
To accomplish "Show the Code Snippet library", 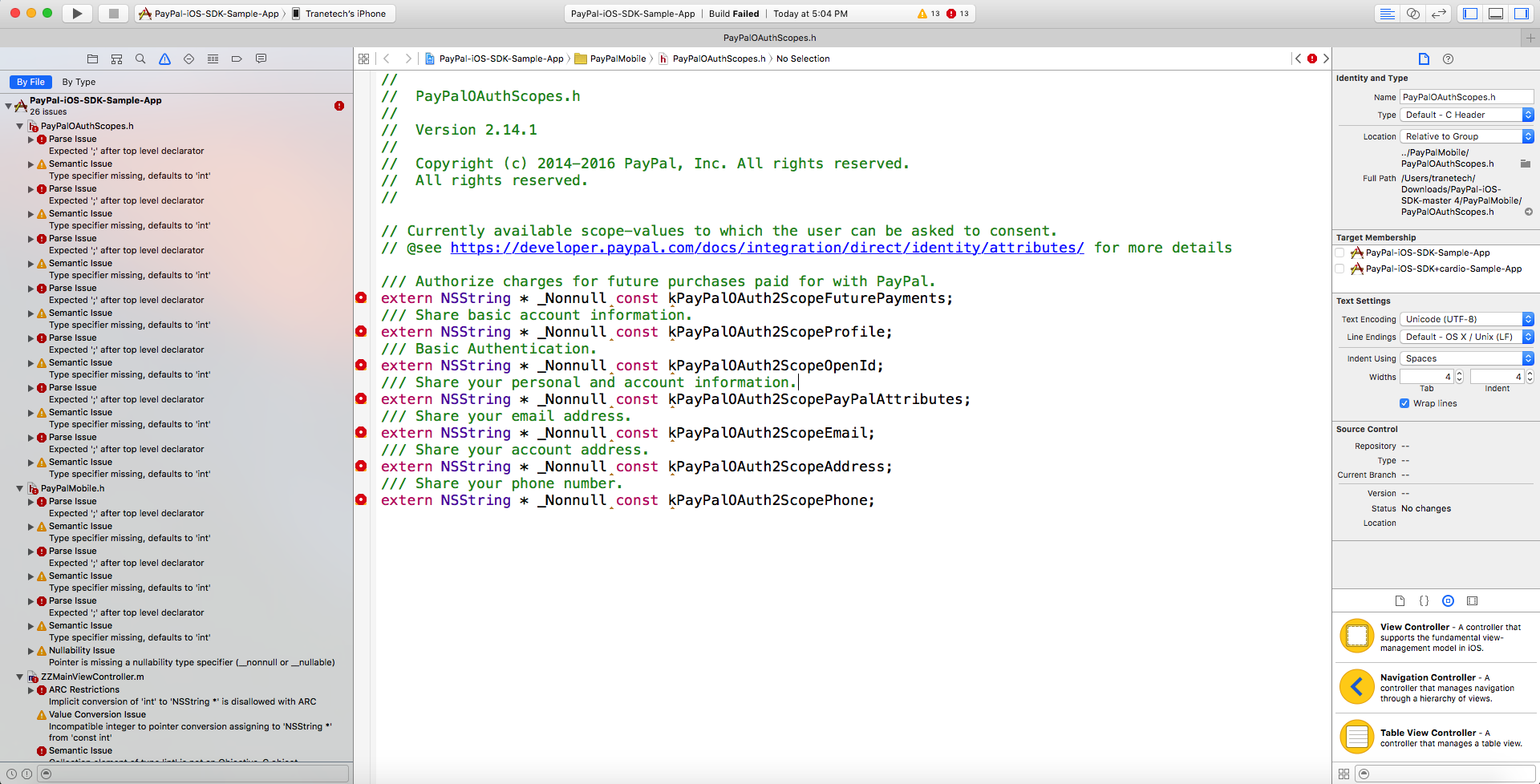I will point(1424,600).
